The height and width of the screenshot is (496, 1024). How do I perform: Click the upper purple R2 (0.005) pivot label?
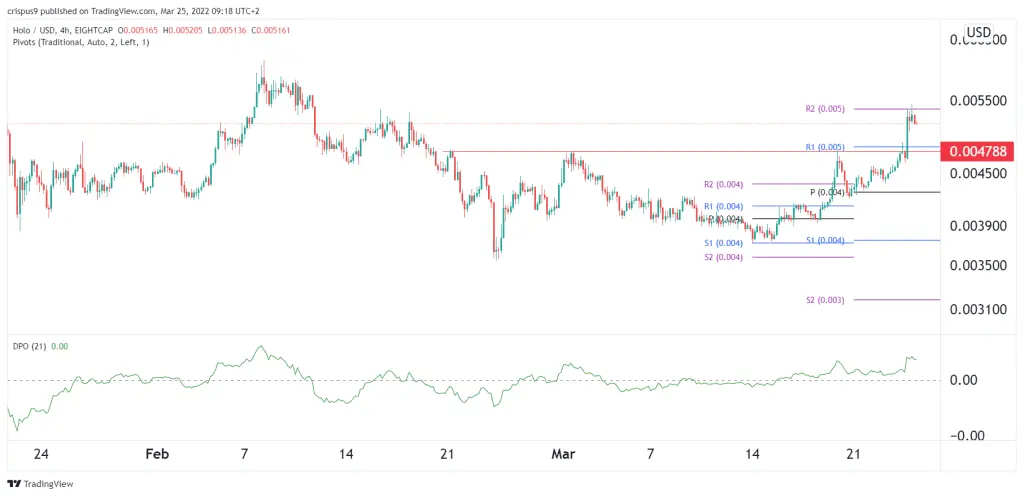click(826, 109)
